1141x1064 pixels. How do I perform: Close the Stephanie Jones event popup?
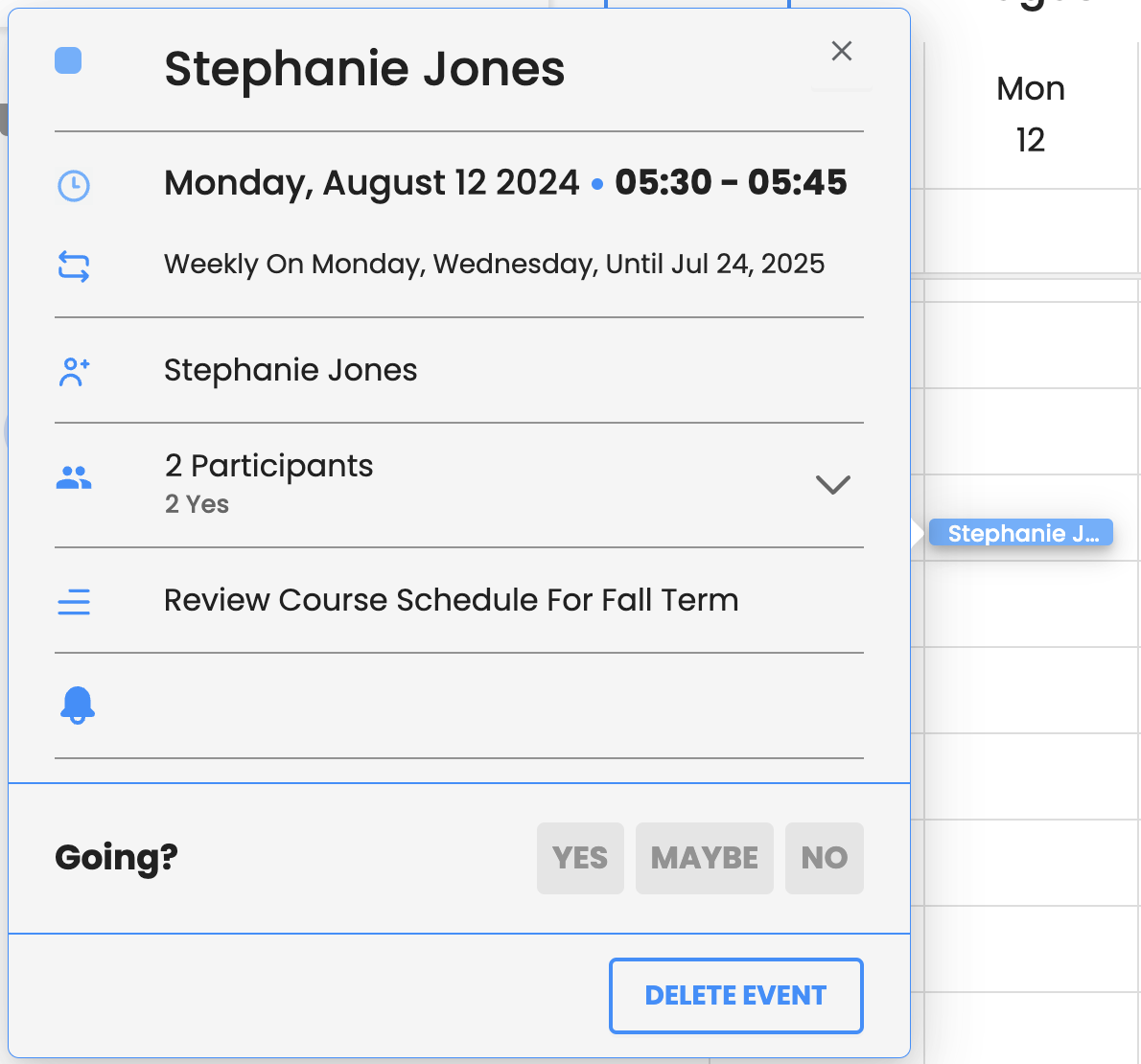841,51
